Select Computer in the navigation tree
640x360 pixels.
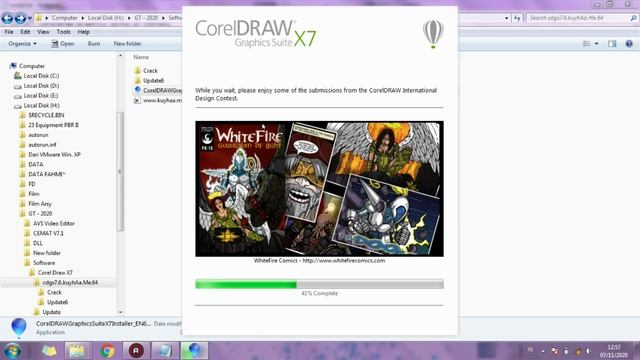[x=31, y=66]
